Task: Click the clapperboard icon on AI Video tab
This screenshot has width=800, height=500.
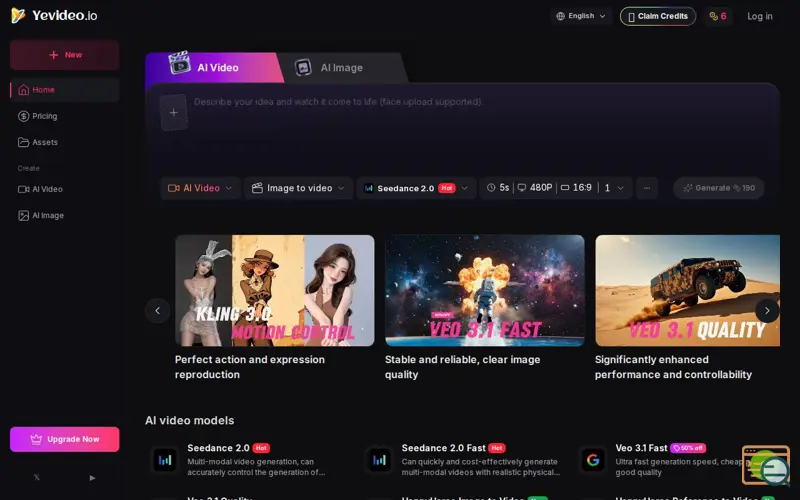Action: [180, 62]
